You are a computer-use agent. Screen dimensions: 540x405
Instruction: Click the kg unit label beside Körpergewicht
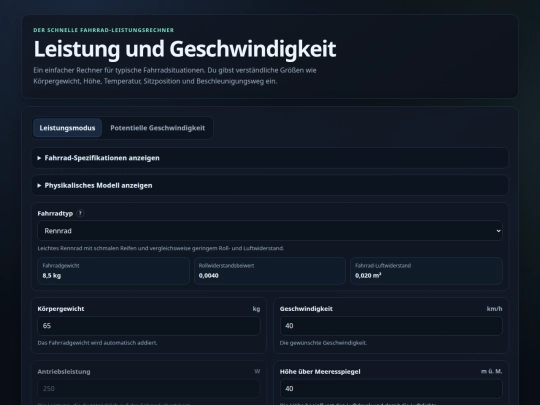(256, 309)
